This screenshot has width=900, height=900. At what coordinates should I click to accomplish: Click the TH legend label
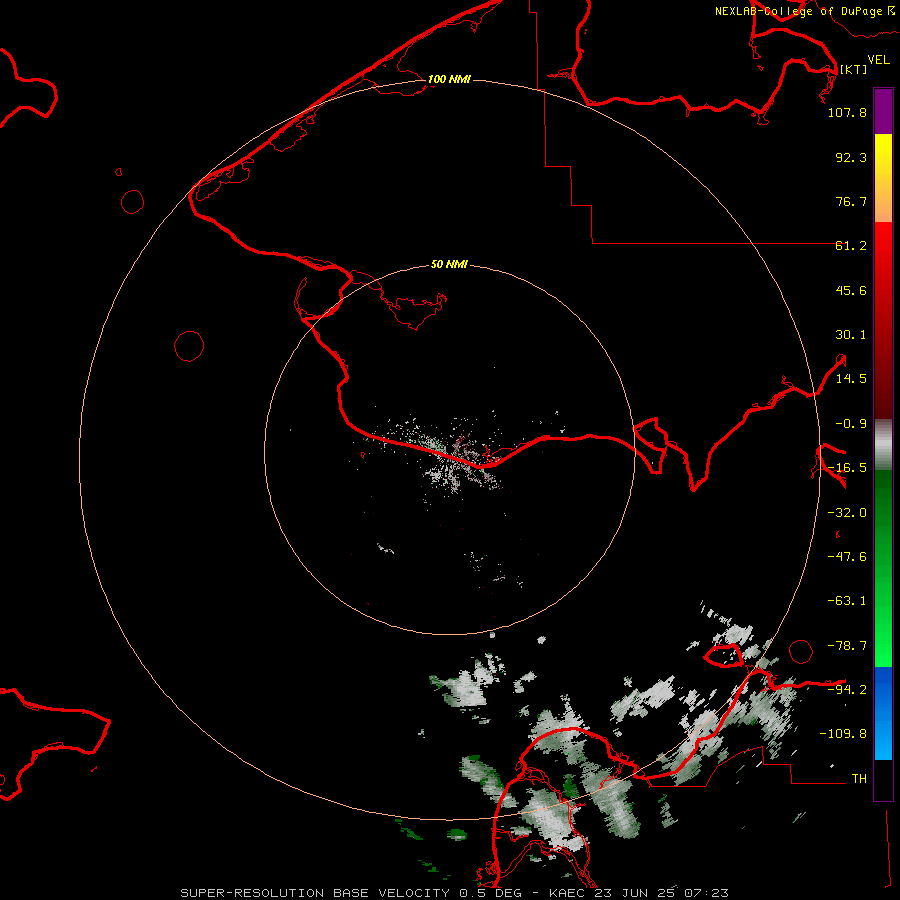[x=859, y=779]
